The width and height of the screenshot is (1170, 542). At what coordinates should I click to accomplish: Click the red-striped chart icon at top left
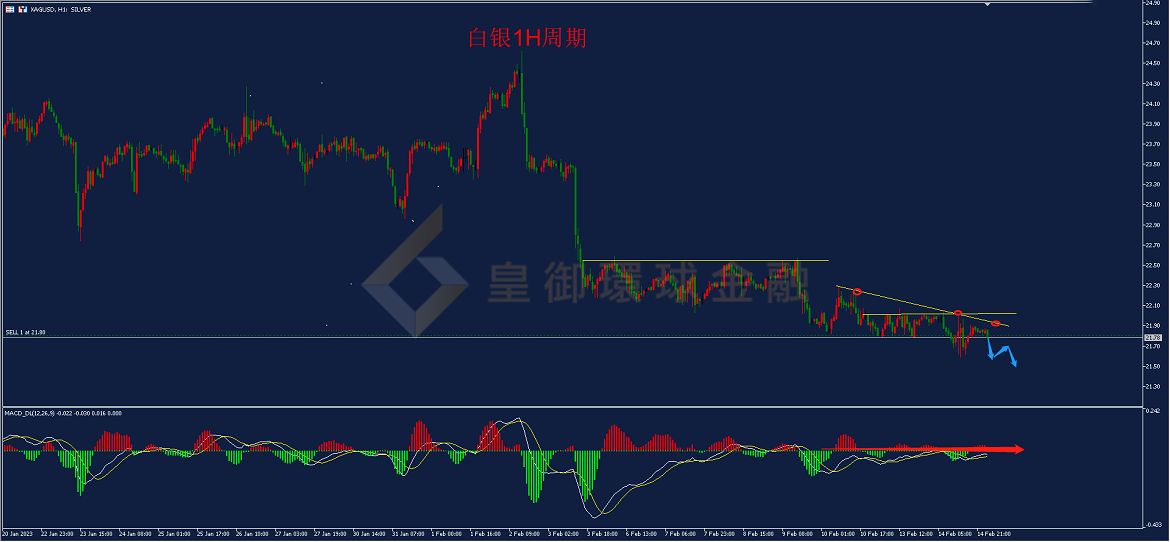tap(9, 9)
